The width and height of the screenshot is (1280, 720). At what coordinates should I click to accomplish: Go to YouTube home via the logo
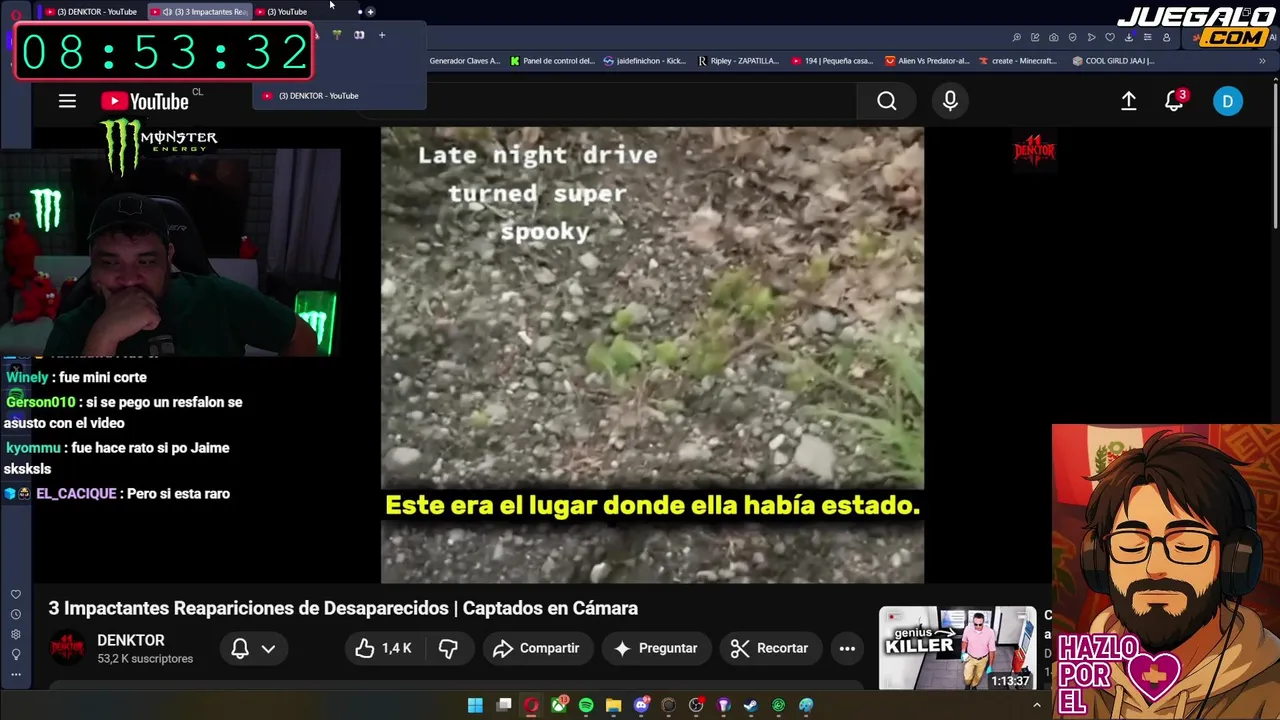pyautogui.click(x=145, y=101)
